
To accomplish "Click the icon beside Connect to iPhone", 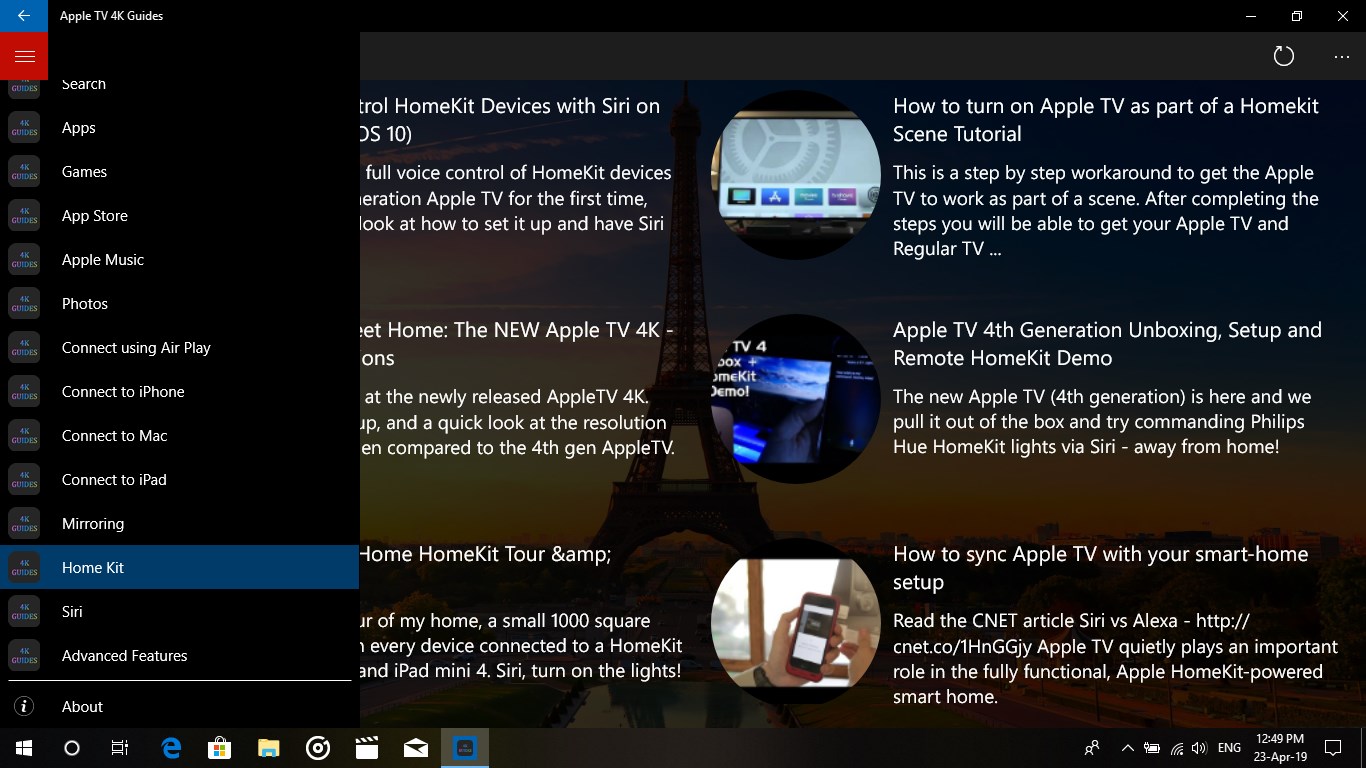I will coord(24,392).
